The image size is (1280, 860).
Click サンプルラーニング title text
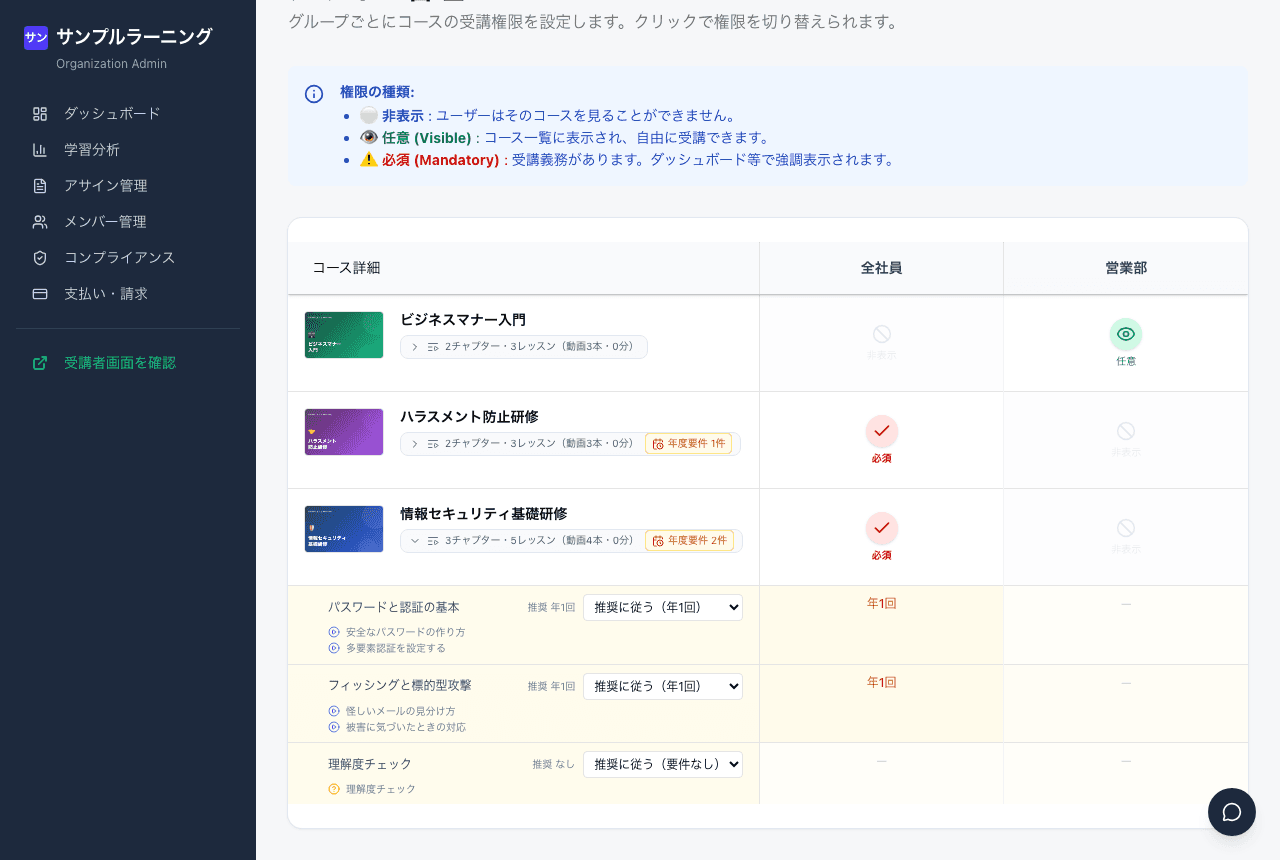(x=134, y=37)
